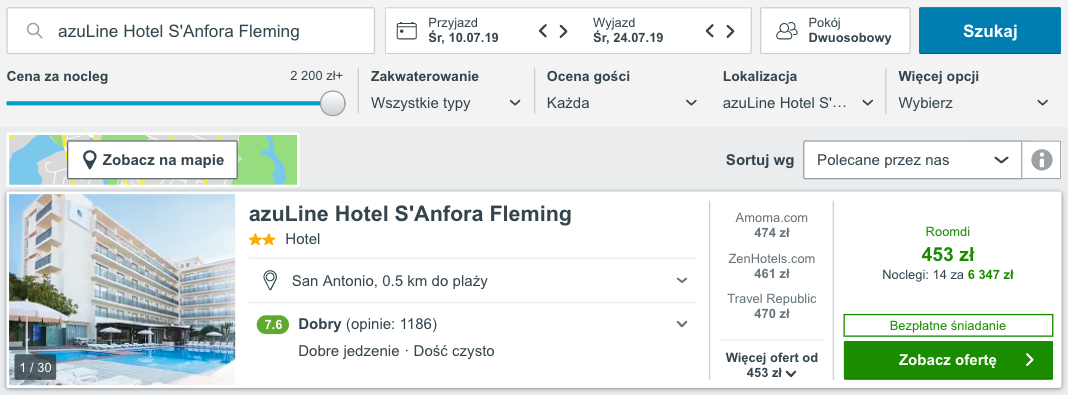1068x395 pixels.
Task: Open the Zakwaterowanie Wszystkie typy dropdown
Action: pos(446,104)
